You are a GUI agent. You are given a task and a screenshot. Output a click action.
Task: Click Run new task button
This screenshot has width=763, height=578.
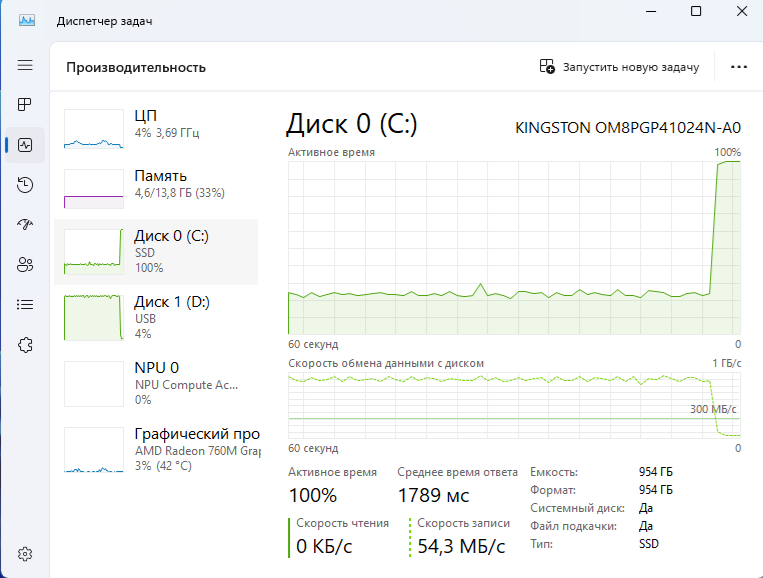(619, 67)
